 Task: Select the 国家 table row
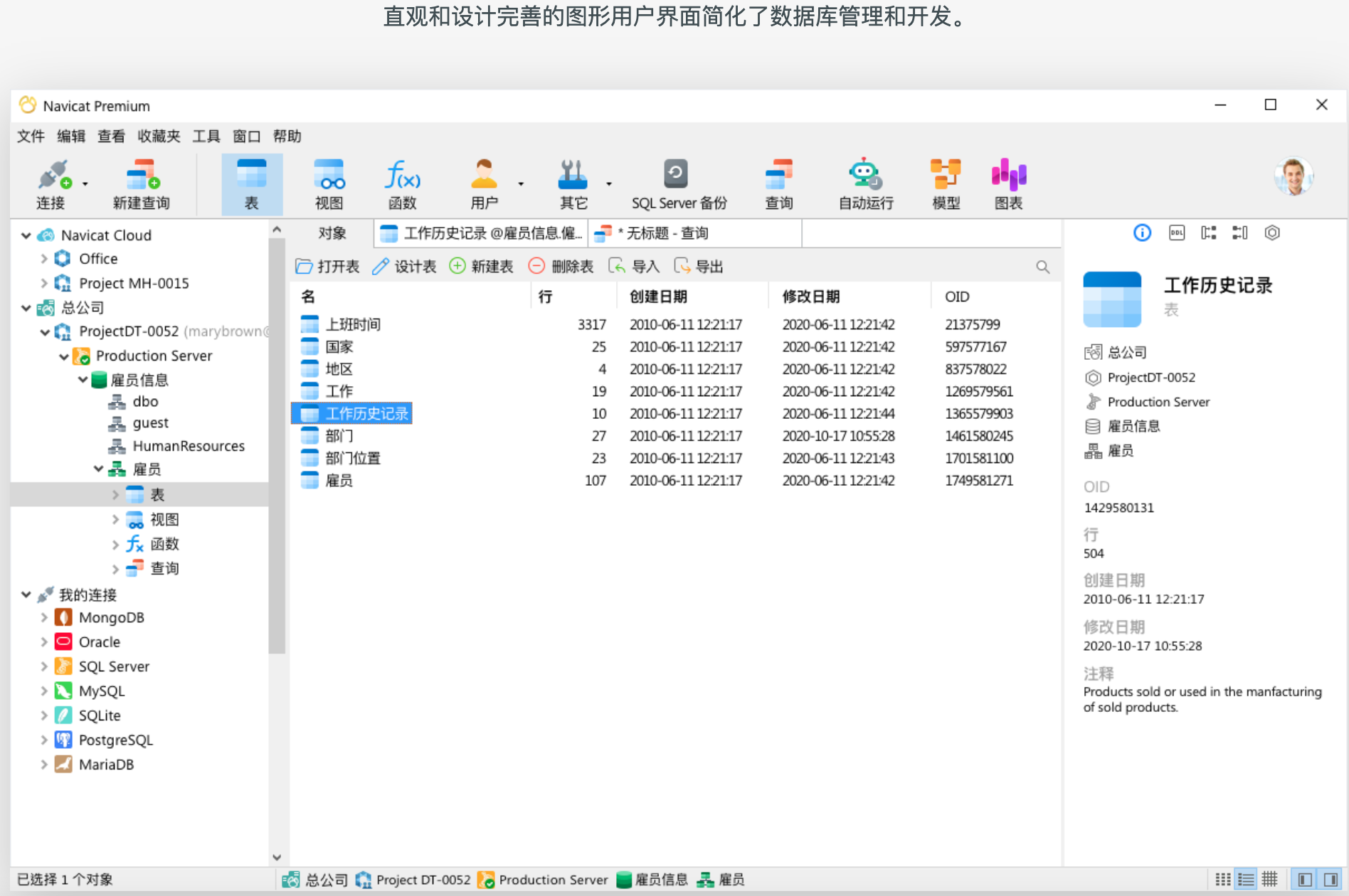click(674, 347)
